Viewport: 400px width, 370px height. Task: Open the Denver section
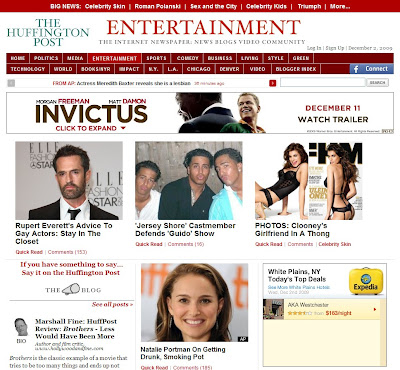pos(230,69)
